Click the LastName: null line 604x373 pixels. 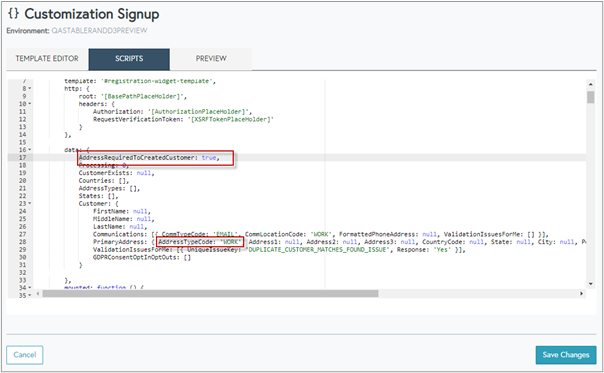tap(120, 227)
